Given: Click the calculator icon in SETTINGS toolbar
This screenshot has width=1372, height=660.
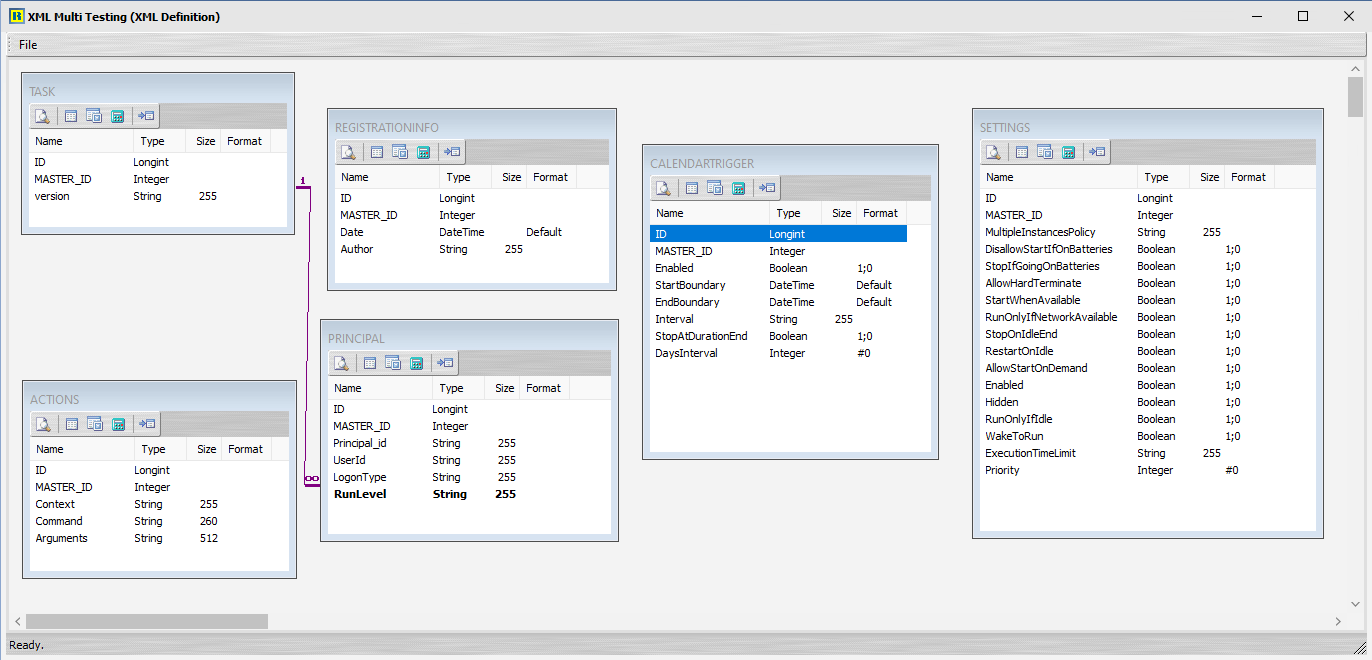Looking at the screenshot, I should (x=1068, y=152).
